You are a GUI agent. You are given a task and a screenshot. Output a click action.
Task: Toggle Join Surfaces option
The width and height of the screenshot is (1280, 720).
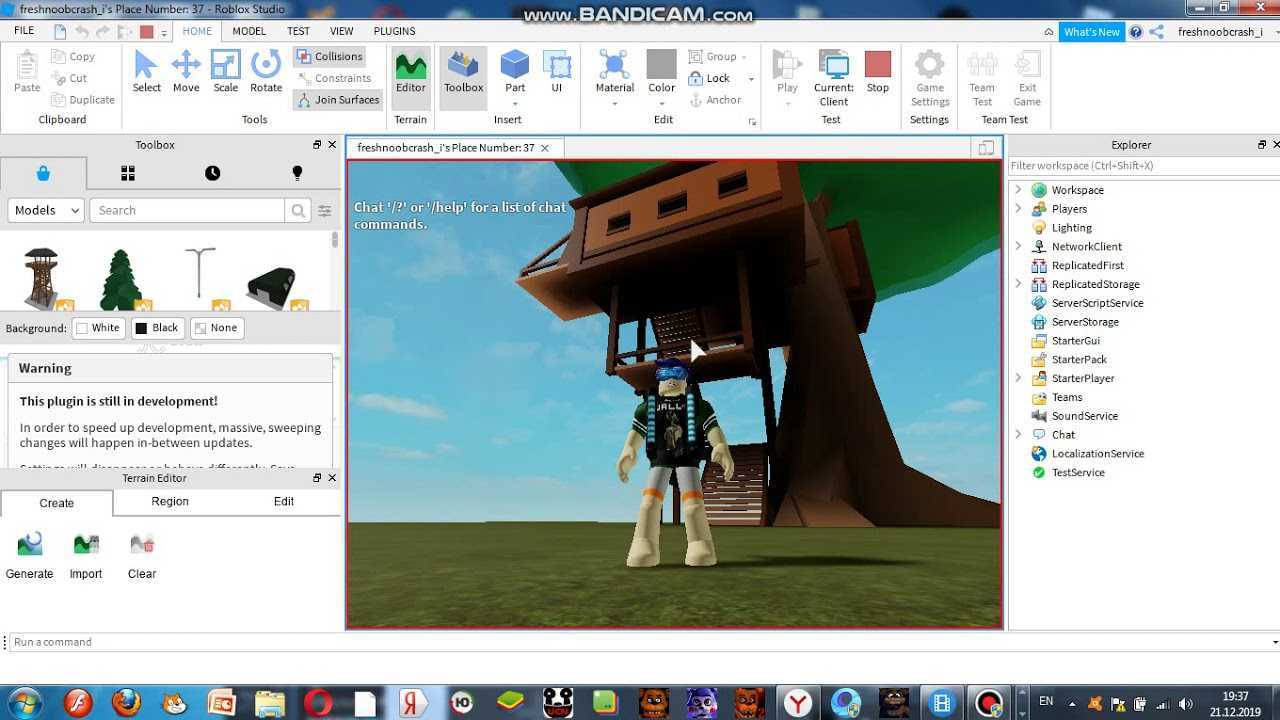(338, 100)
